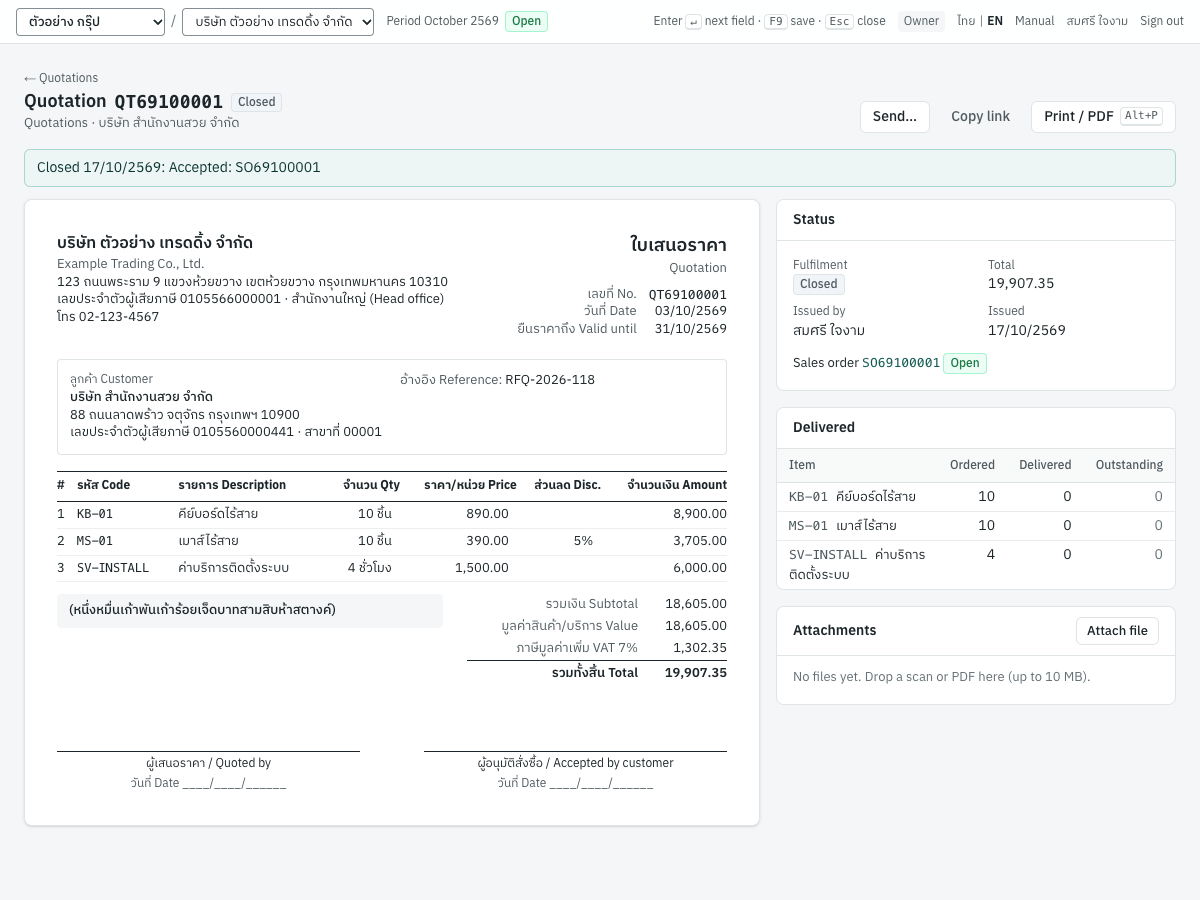Click the Owner role badge
The width and height of the screenshot is (1200, 900).
921,21
